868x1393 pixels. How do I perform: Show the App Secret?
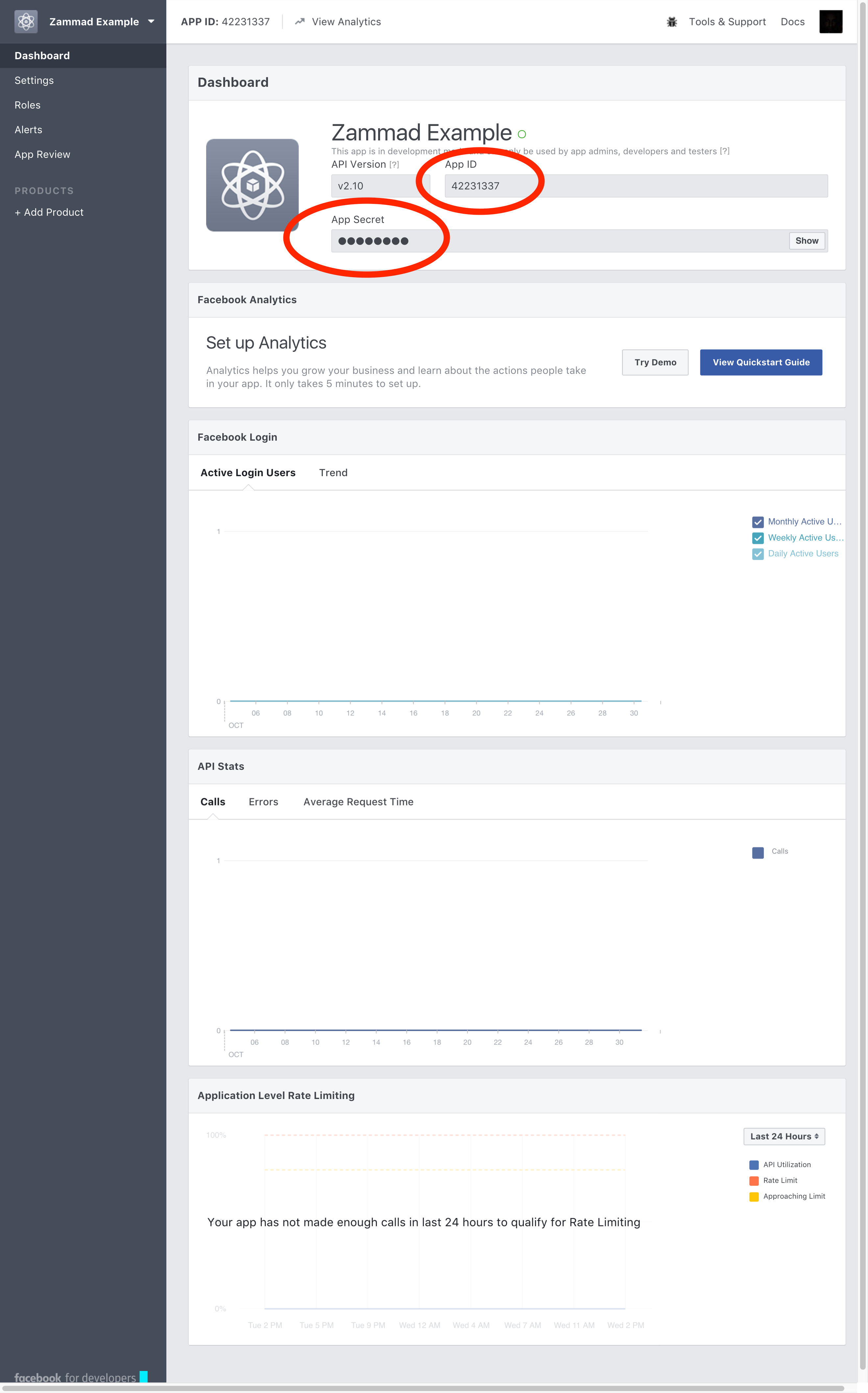[x=807, y=241]
